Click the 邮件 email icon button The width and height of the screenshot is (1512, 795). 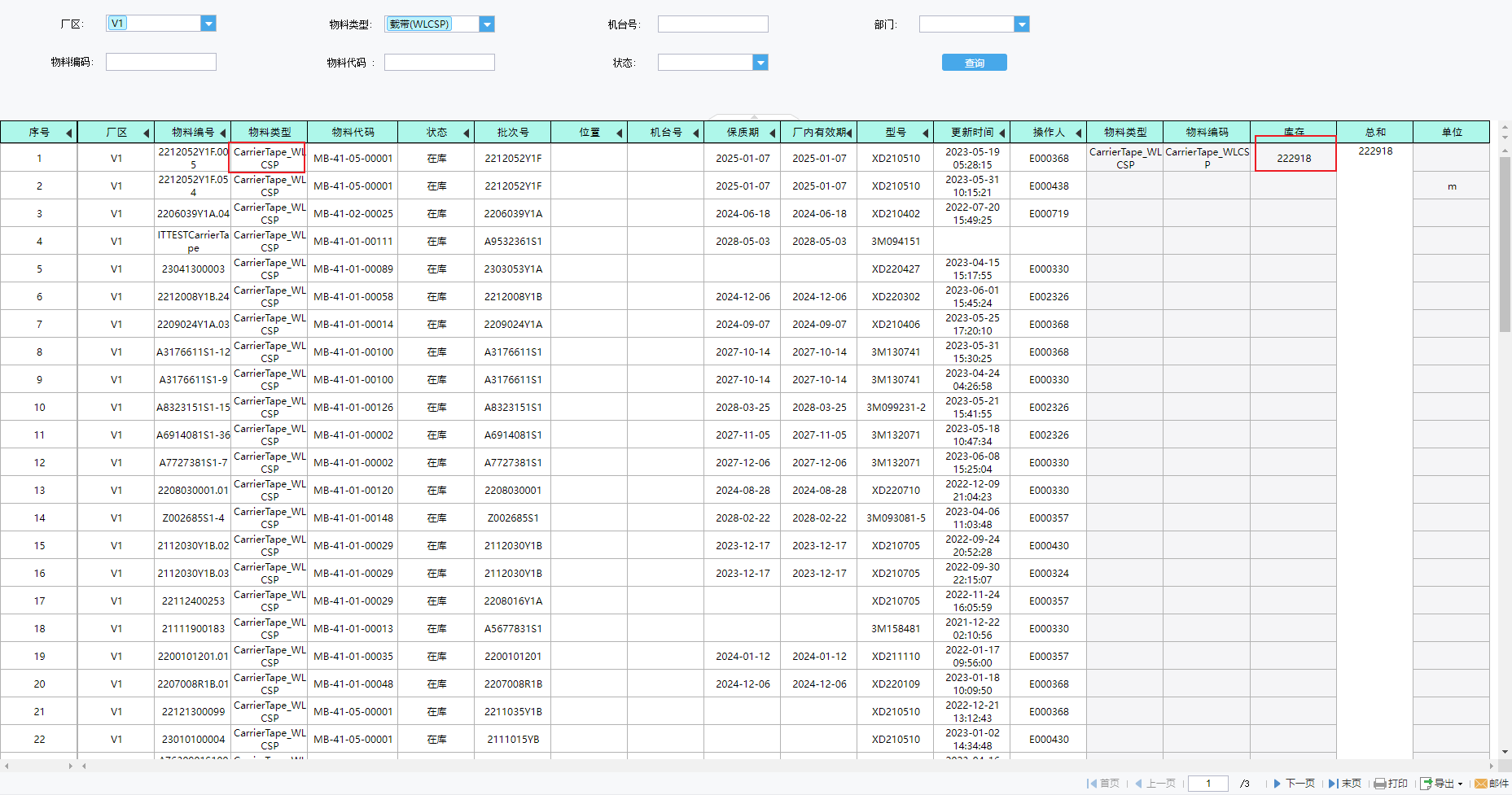pos(1492,784)
